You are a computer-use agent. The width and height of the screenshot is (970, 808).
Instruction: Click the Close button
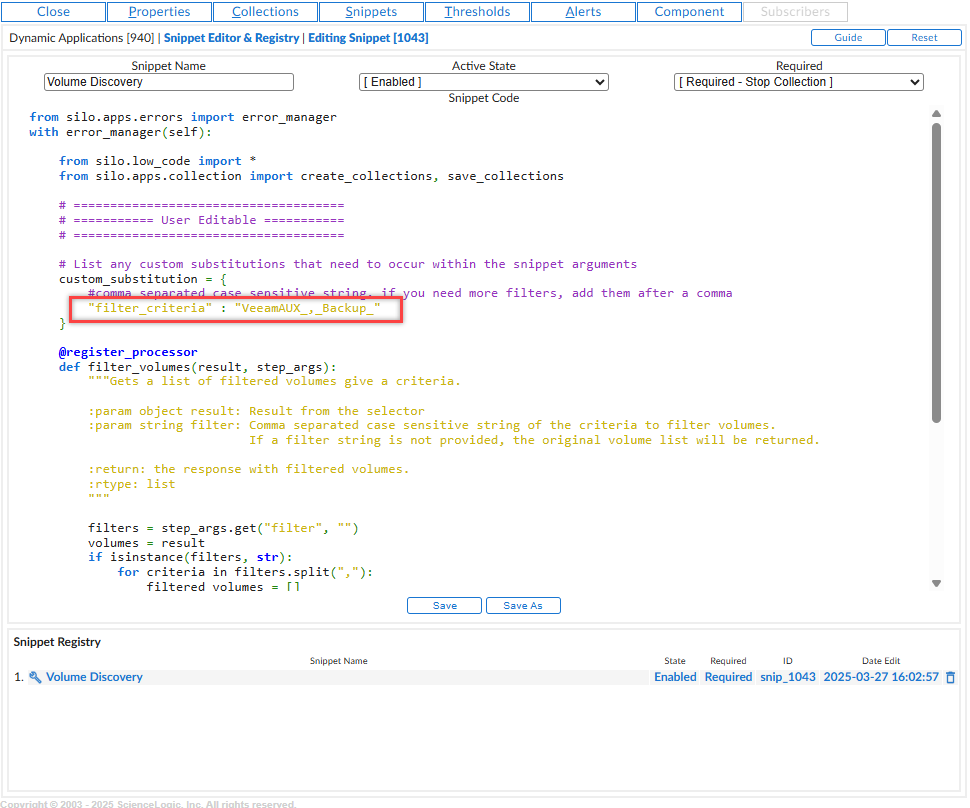point(53,12)
